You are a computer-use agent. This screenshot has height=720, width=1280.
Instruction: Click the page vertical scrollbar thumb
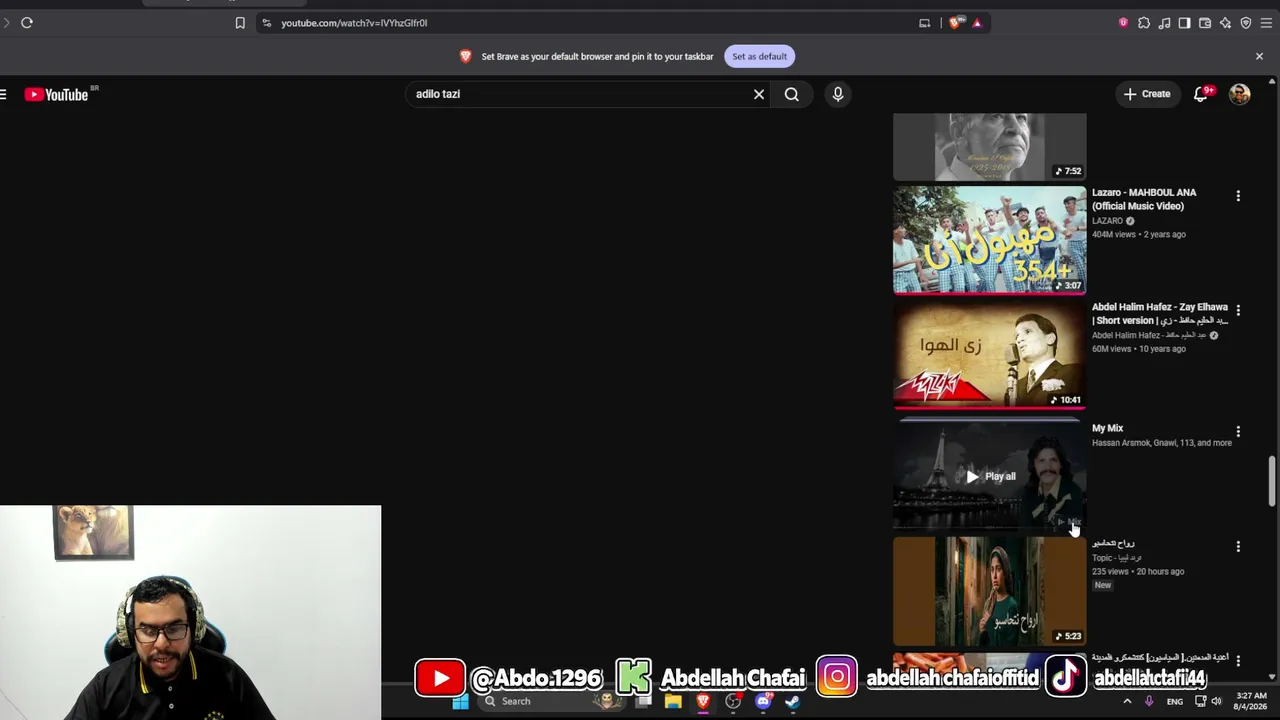tap(1272, 482)
